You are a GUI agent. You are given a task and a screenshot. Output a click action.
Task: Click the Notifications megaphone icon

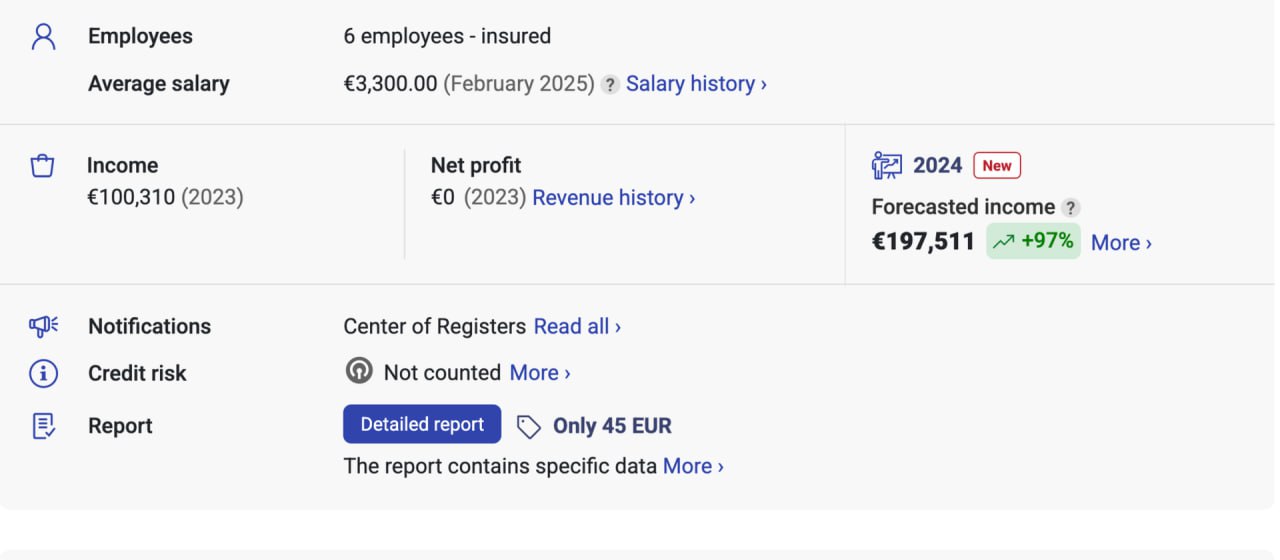(x=43, y=326)
